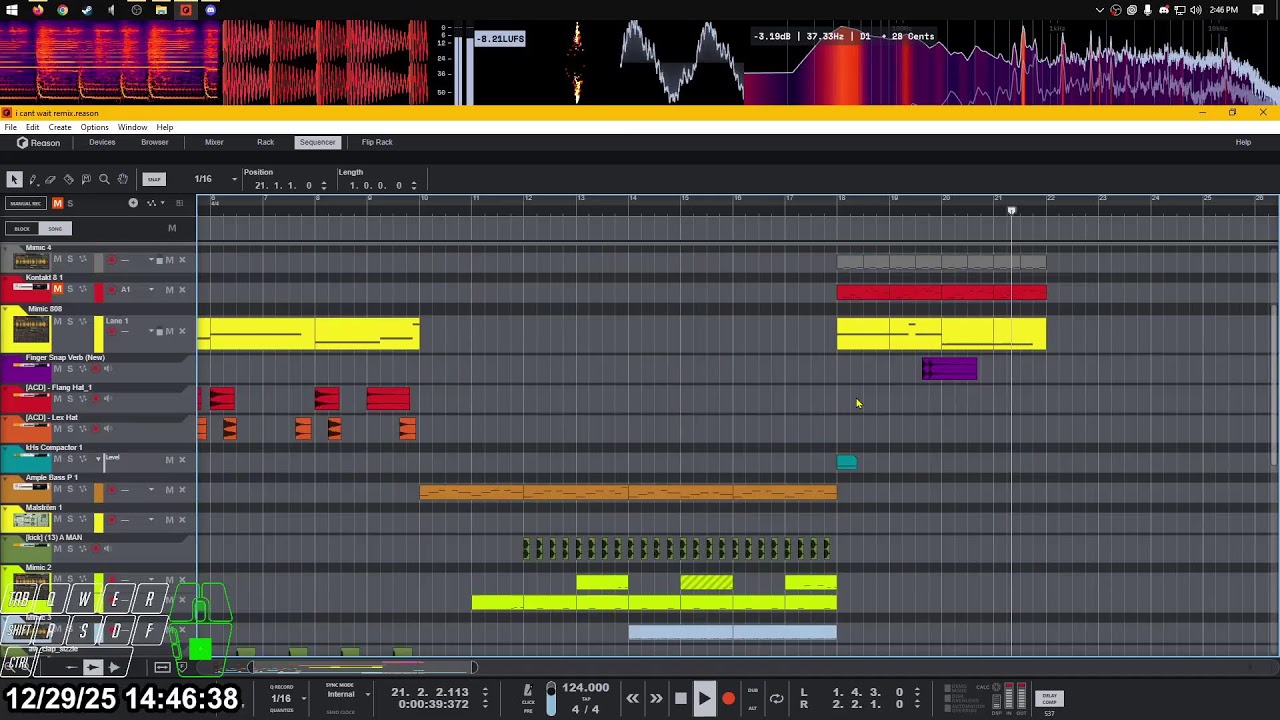Open the Help menu in menu bar
This screenshot has width=1280, height=720.
pyautogui.click(x=165, y=127)
